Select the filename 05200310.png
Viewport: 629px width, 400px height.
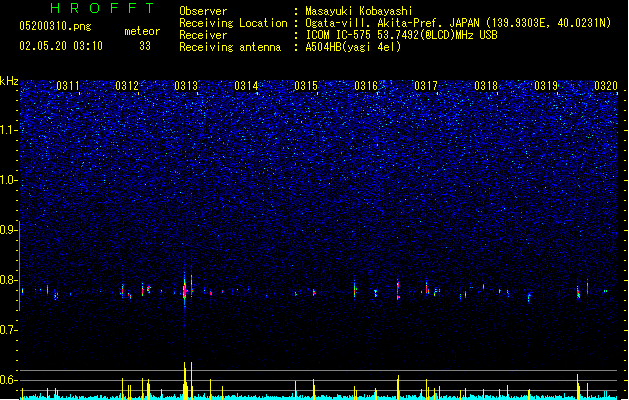pos(55,26)
